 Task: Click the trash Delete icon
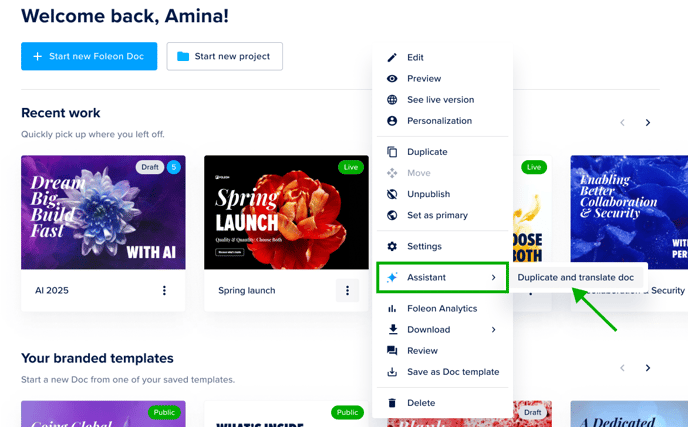pyautogui.click(x=392, y=403)
